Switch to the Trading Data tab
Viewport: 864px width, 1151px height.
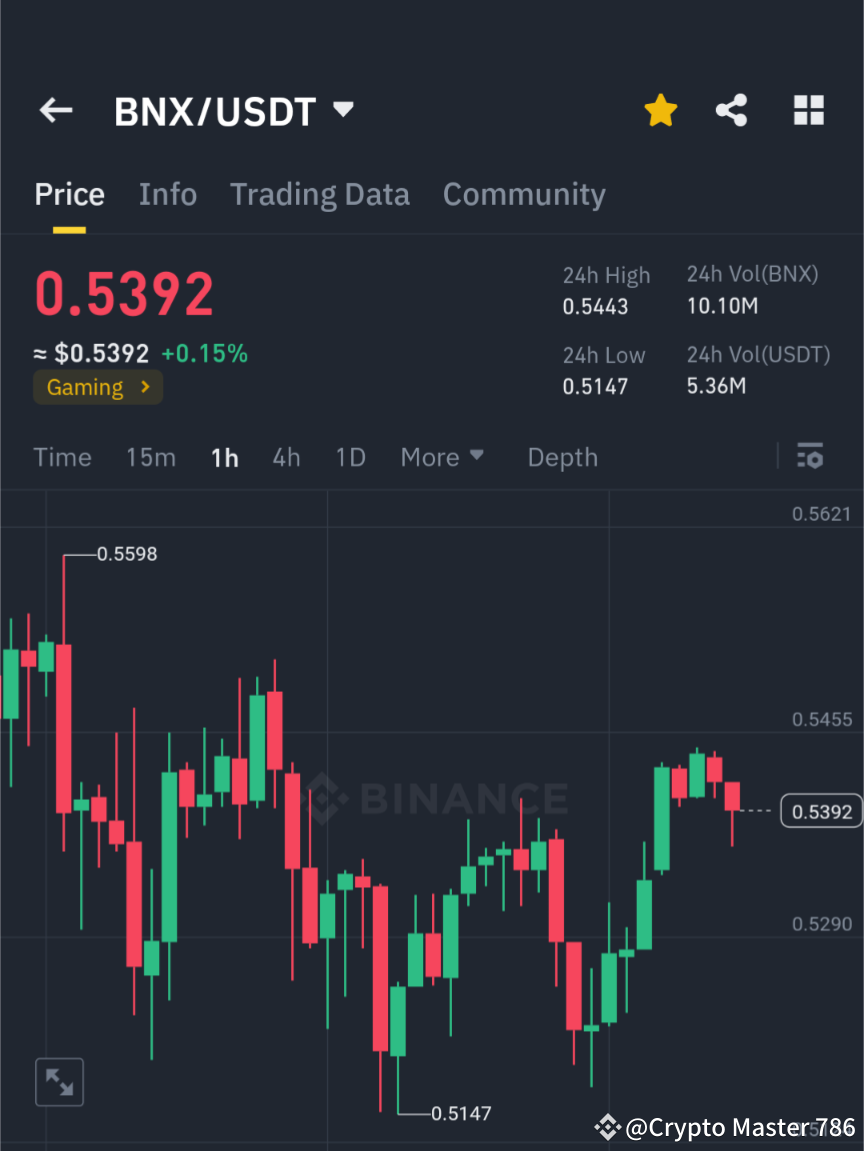click(x=319, y=194)
